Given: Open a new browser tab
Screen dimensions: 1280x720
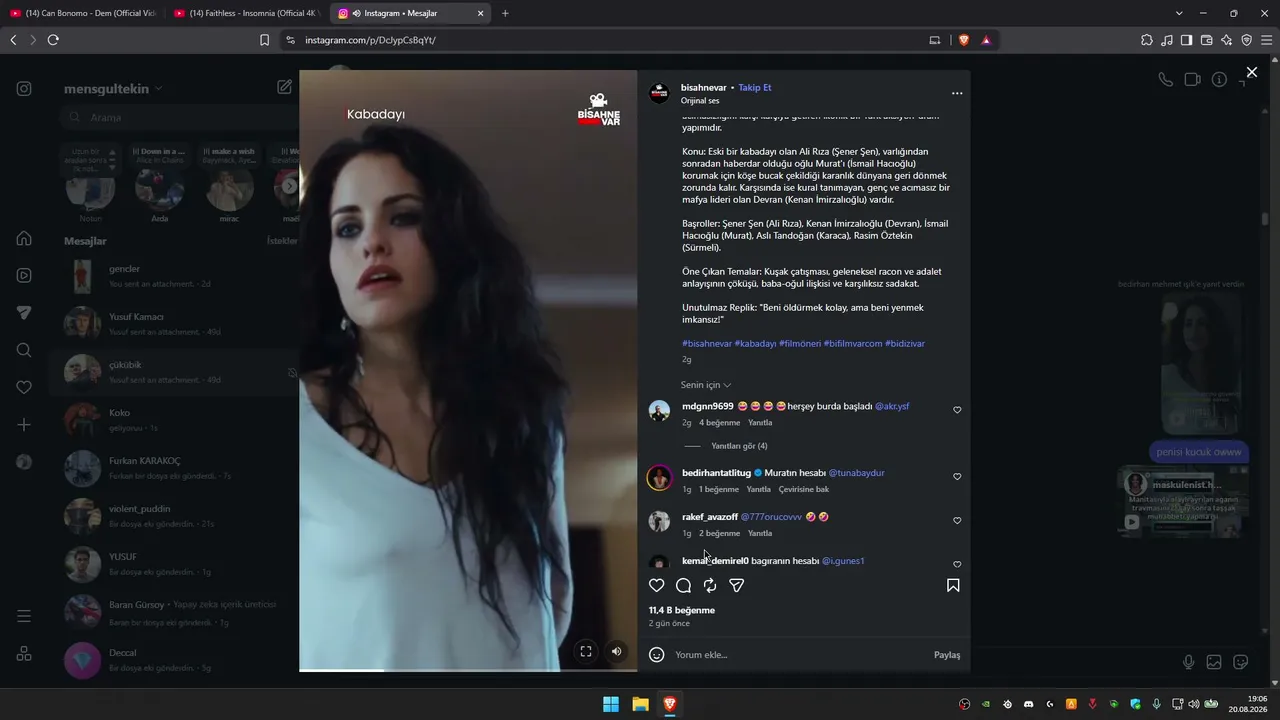Looking at the screenshot, I should (x=505, y=13).
